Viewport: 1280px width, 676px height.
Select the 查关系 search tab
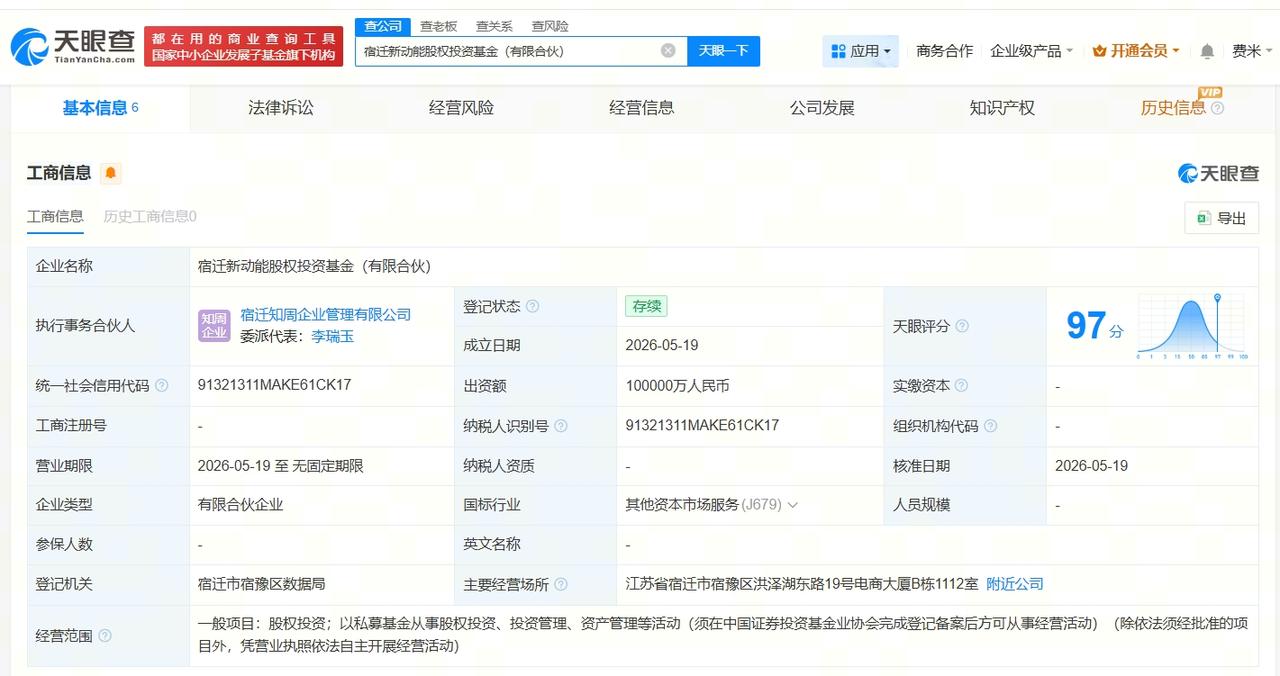(x=494, y=26)
